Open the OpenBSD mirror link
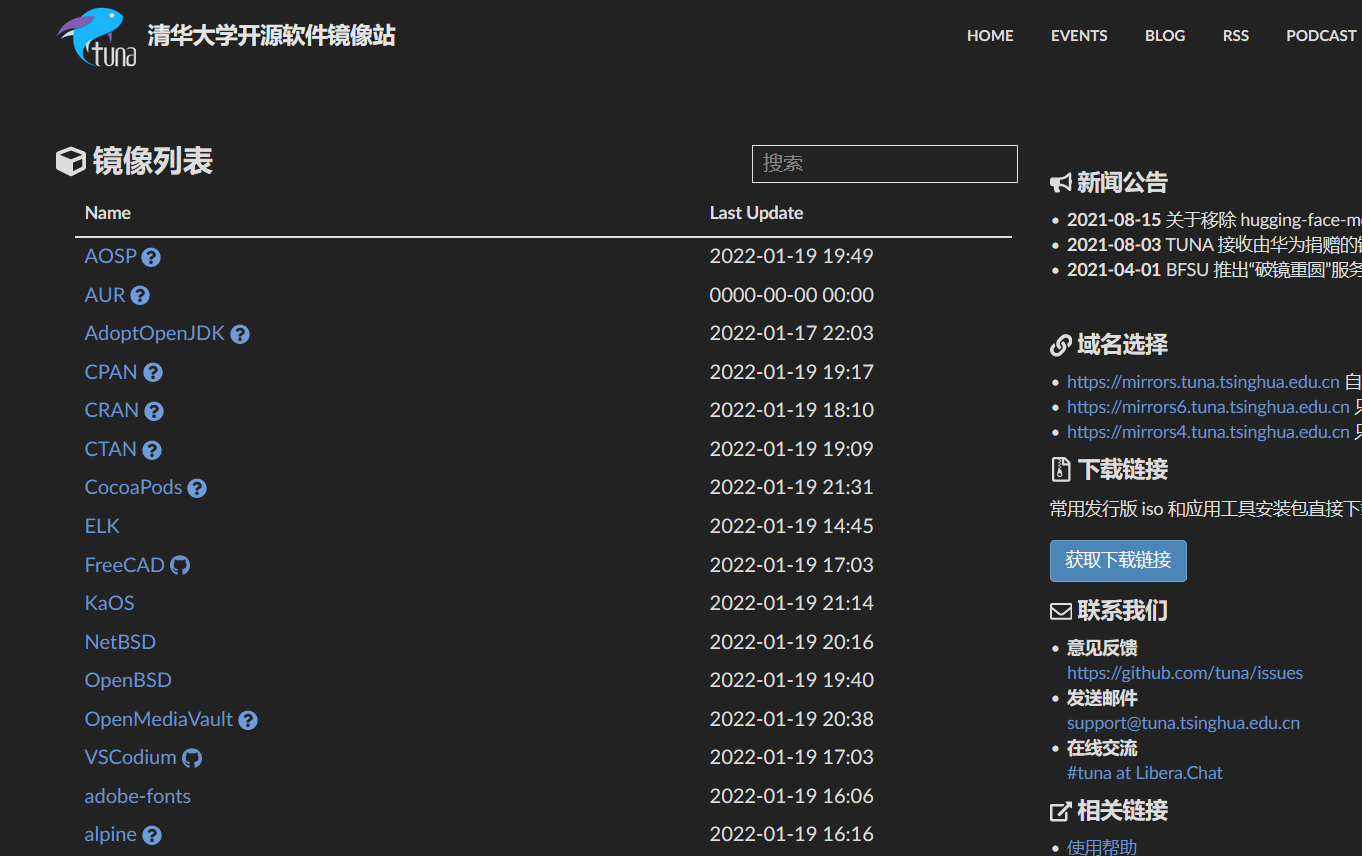1362x856 pixels. [128, 680]
